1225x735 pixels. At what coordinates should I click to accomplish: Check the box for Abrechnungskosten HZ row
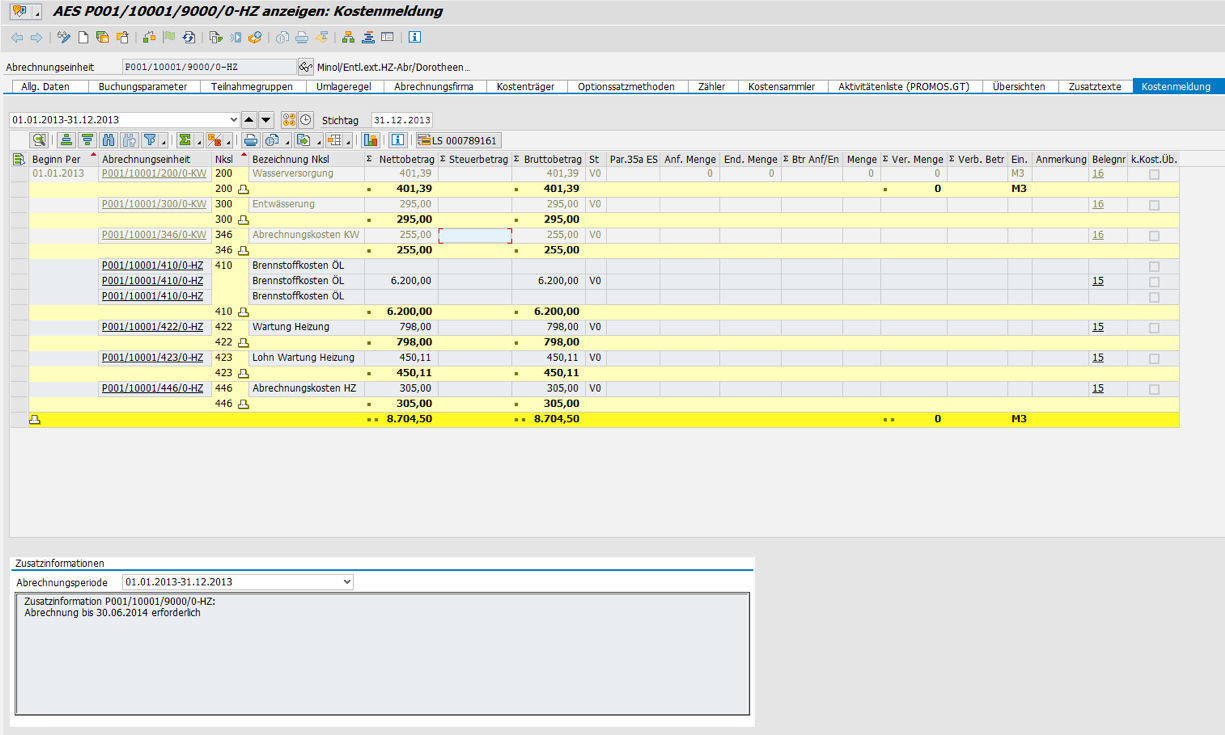coord(1155,389)
